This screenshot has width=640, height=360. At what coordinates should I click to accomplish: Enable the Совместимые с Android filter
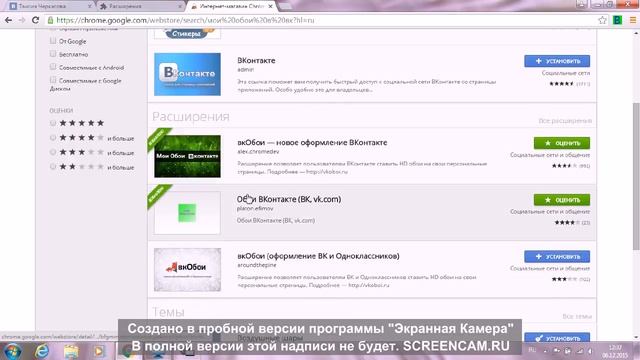53,67
